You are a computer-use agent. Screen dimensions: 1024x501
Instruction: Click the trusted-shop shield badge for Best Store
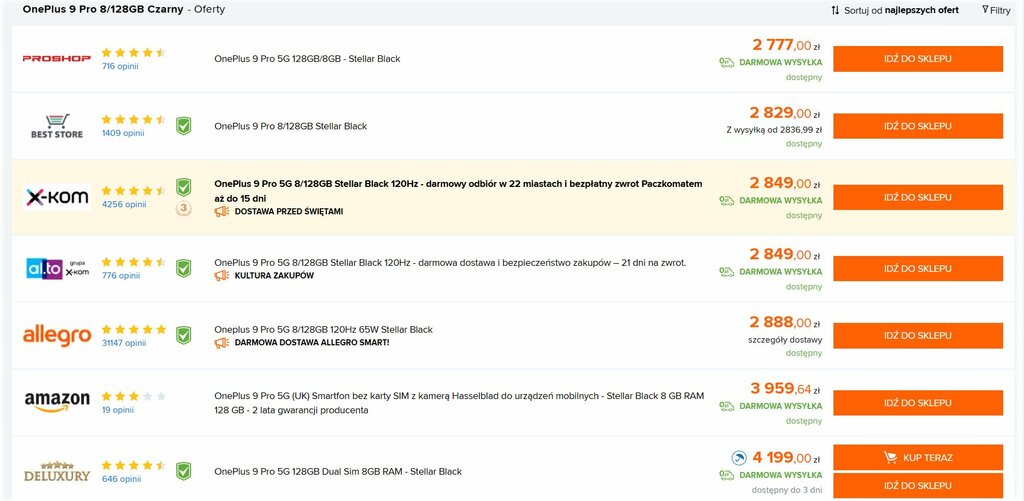click(x=184, y=125)
